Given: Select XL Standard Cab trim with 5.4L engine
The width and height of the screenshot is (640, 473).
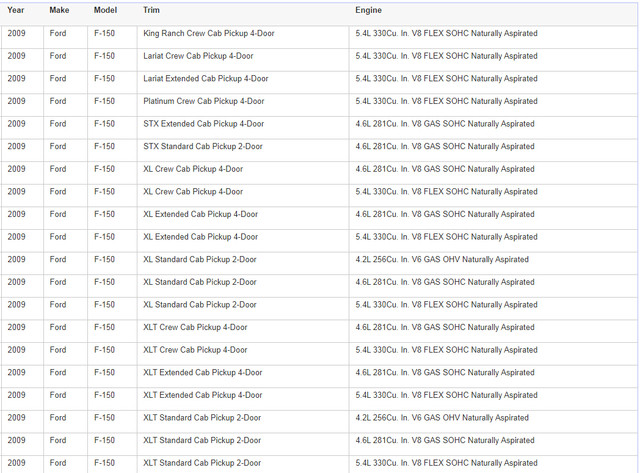Looking at the screenshot, I should [x=200, y=304].
